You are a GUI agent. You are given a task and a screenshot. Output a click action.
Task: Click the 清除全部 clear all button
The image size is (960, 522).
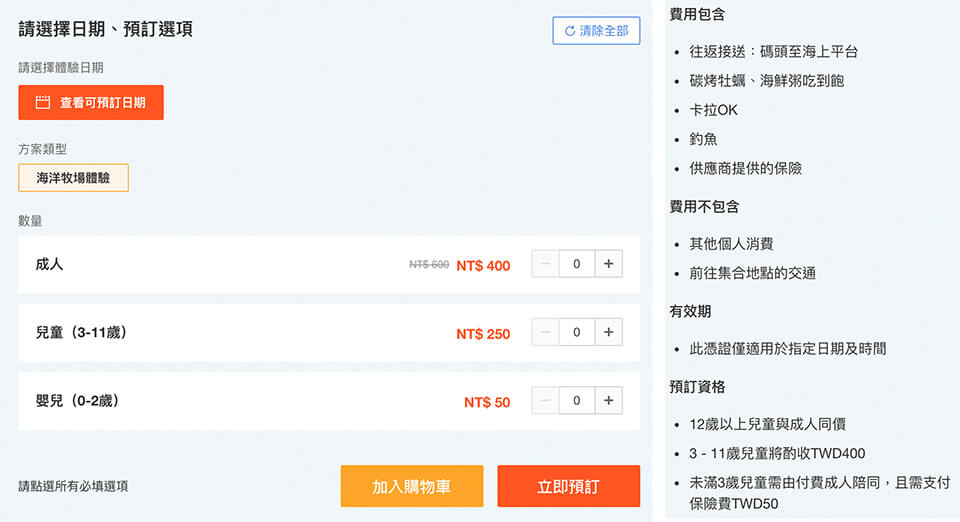click(596, 31)
